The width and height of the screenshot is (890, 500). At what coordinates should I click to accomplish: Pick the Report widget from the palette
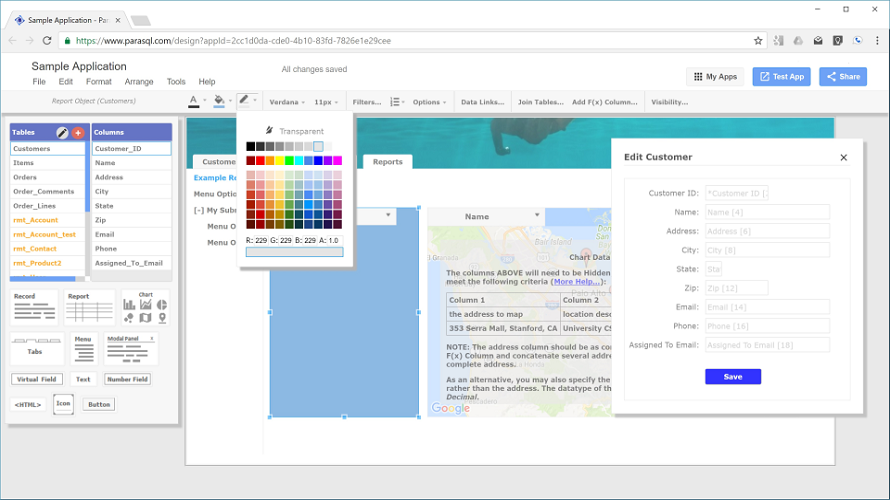pos(90,308)
